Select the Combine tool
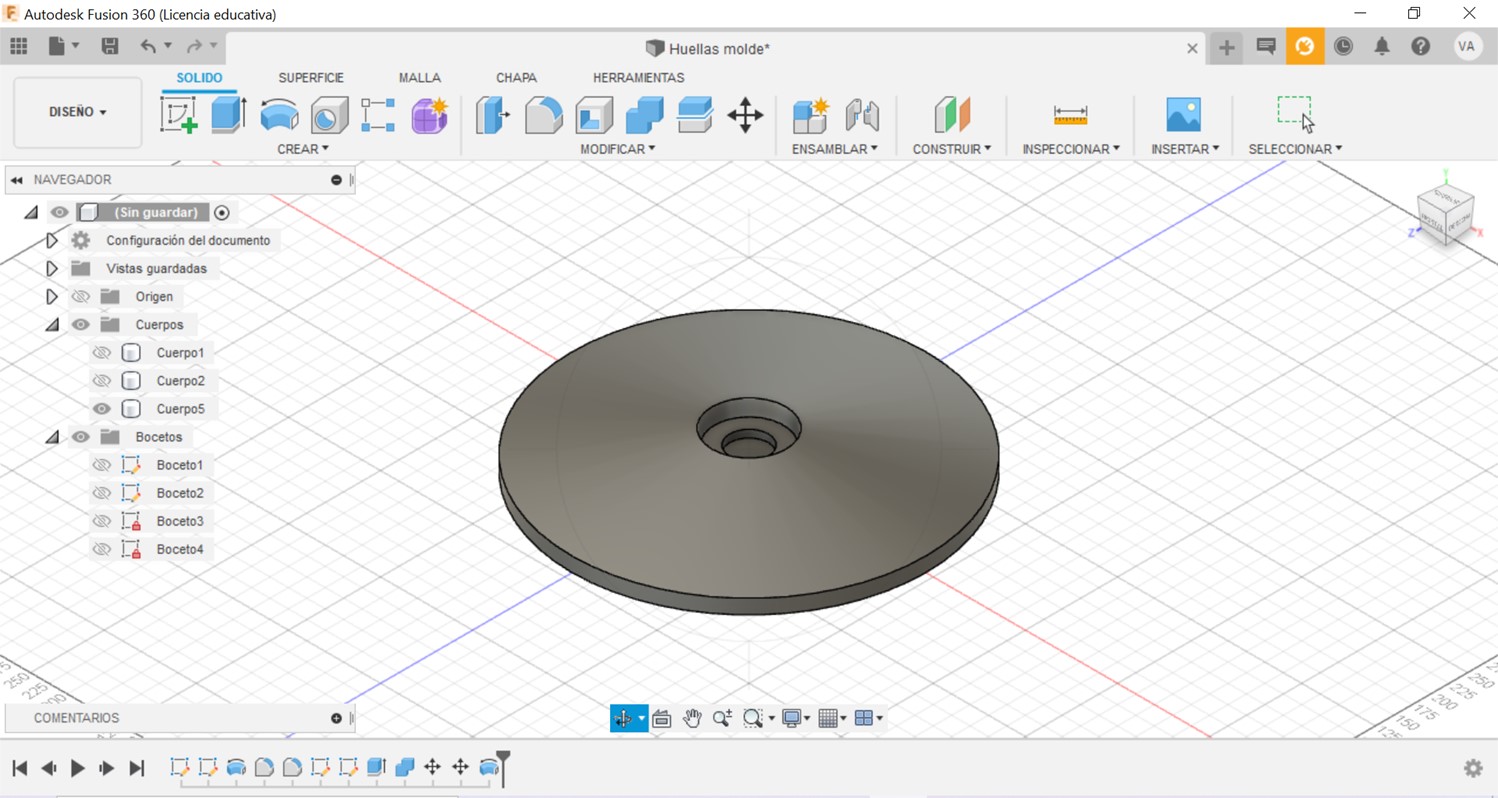 644,115
